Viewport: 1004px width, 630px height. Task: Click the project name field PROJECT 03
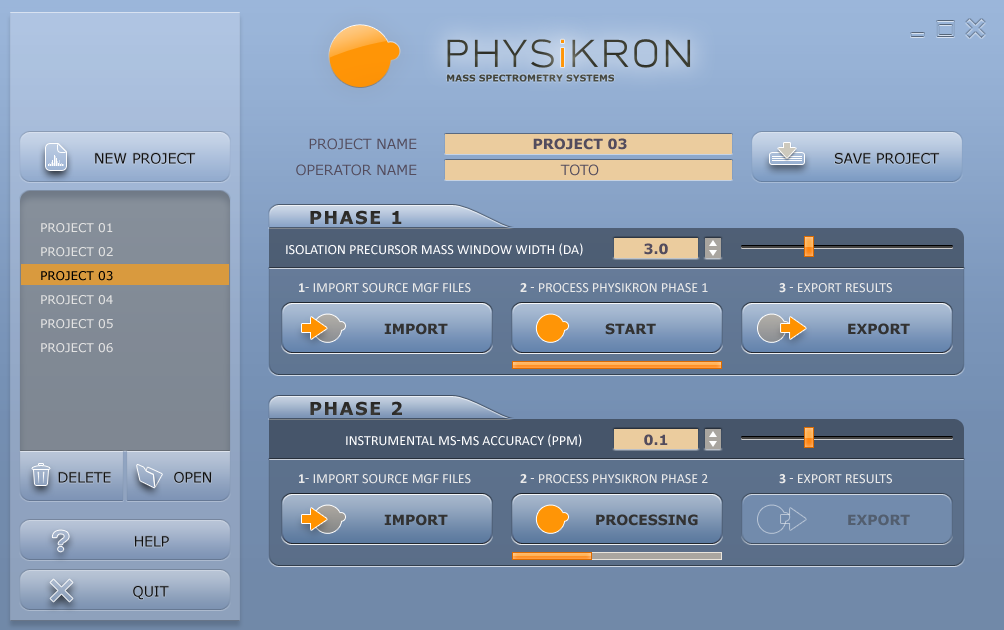[x=588, y=144]
